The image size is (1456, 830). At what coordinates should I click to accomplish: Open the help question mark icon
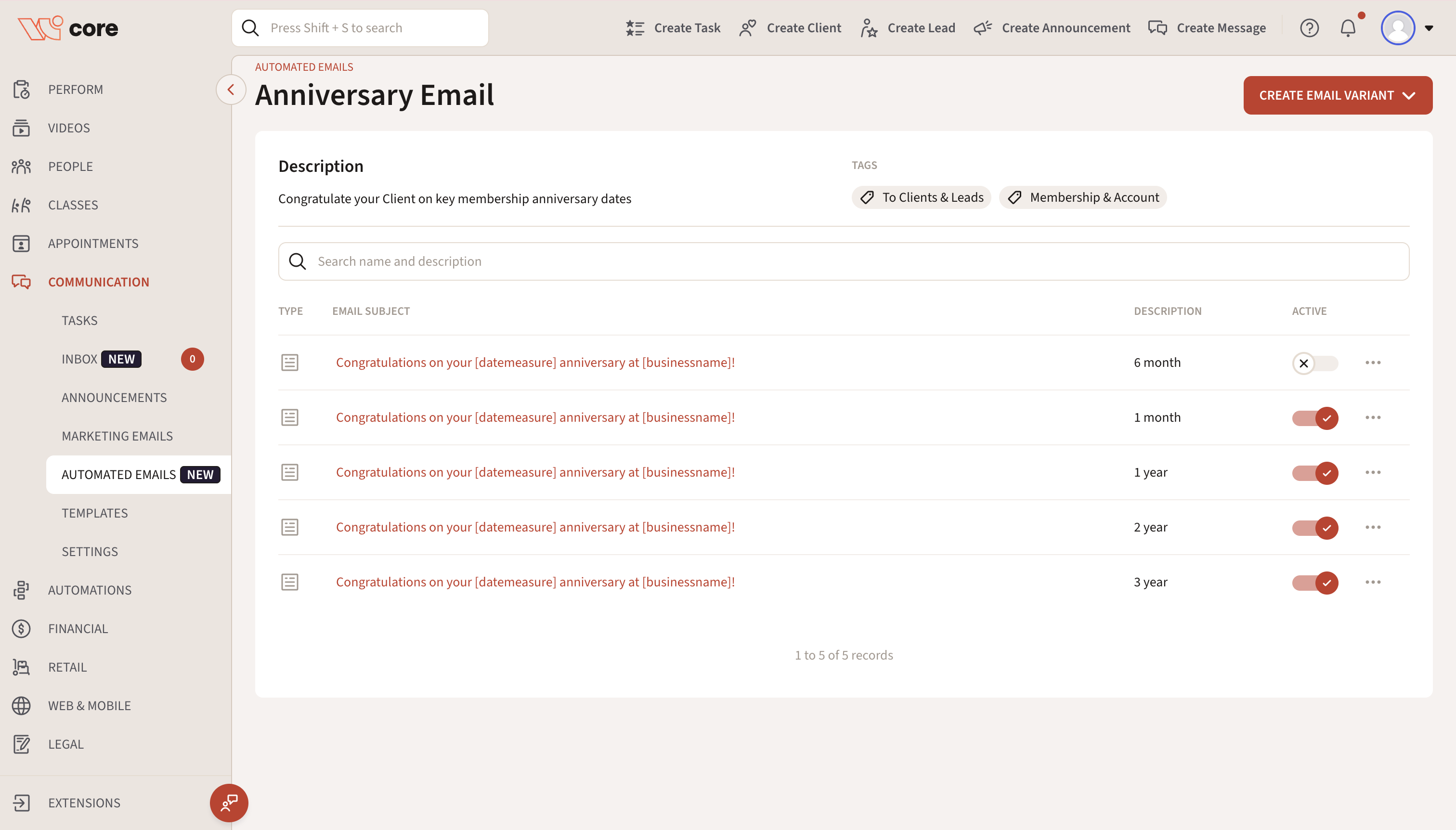(x=1309, y=28)
